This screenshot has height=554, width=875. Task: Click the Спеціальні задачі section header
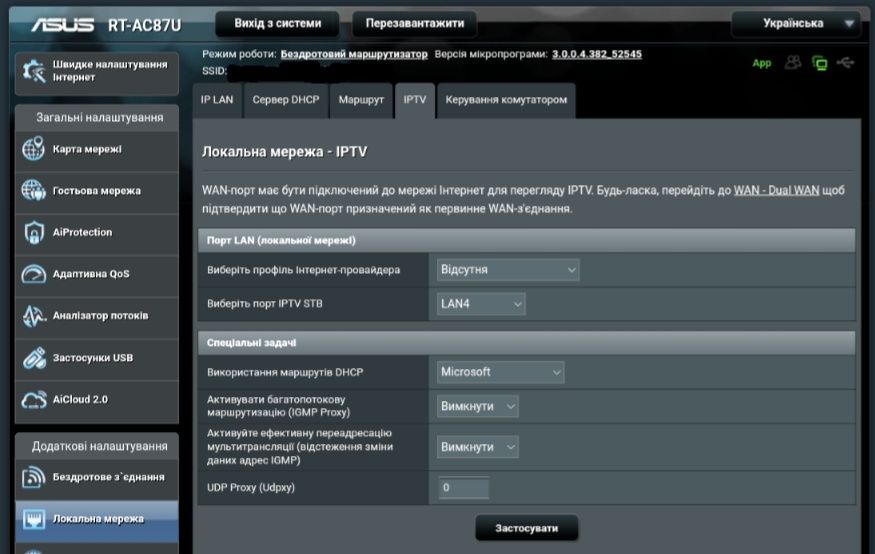coord(526,343)
